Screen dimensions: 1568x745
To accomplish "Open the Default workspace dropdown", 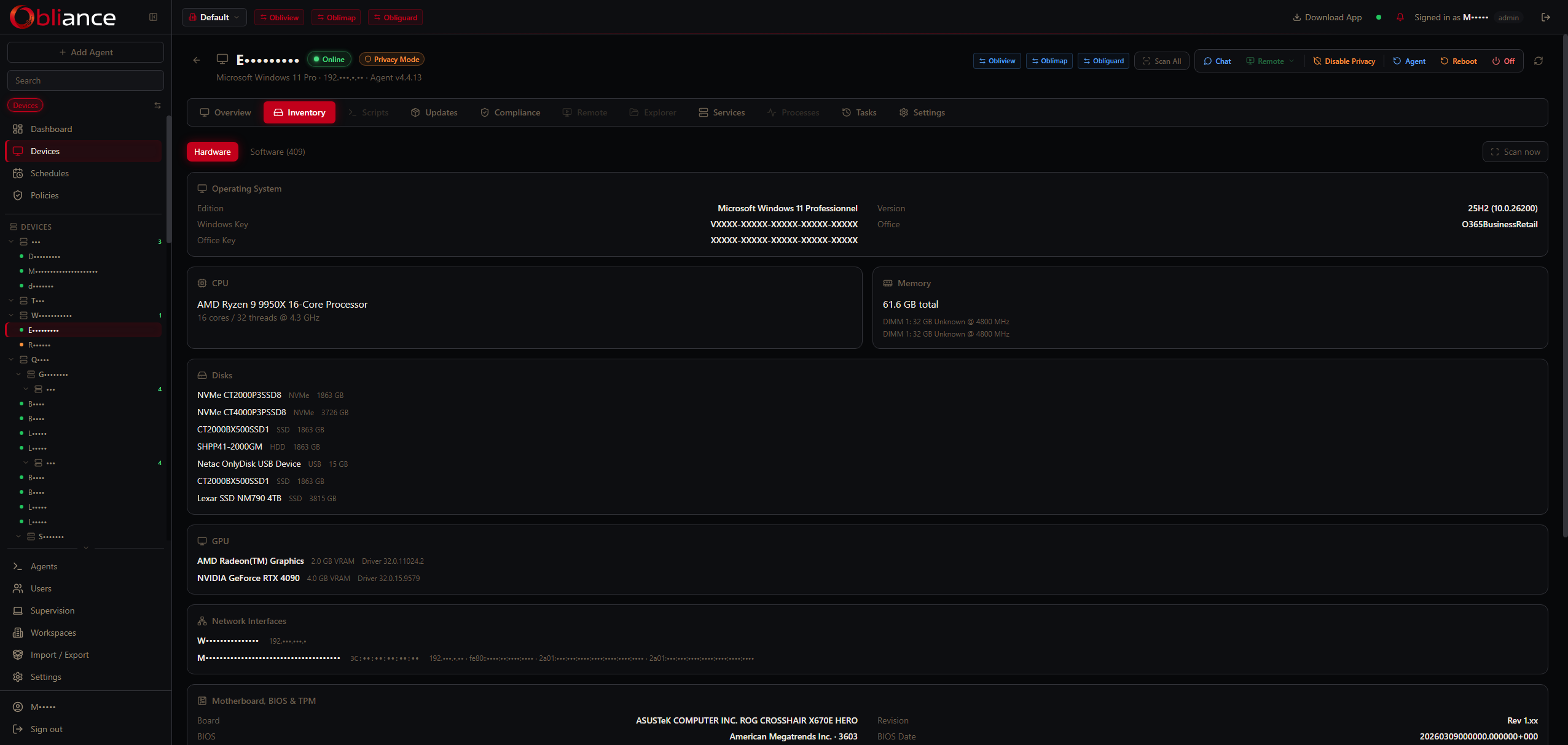I will (x=214, y=17).
